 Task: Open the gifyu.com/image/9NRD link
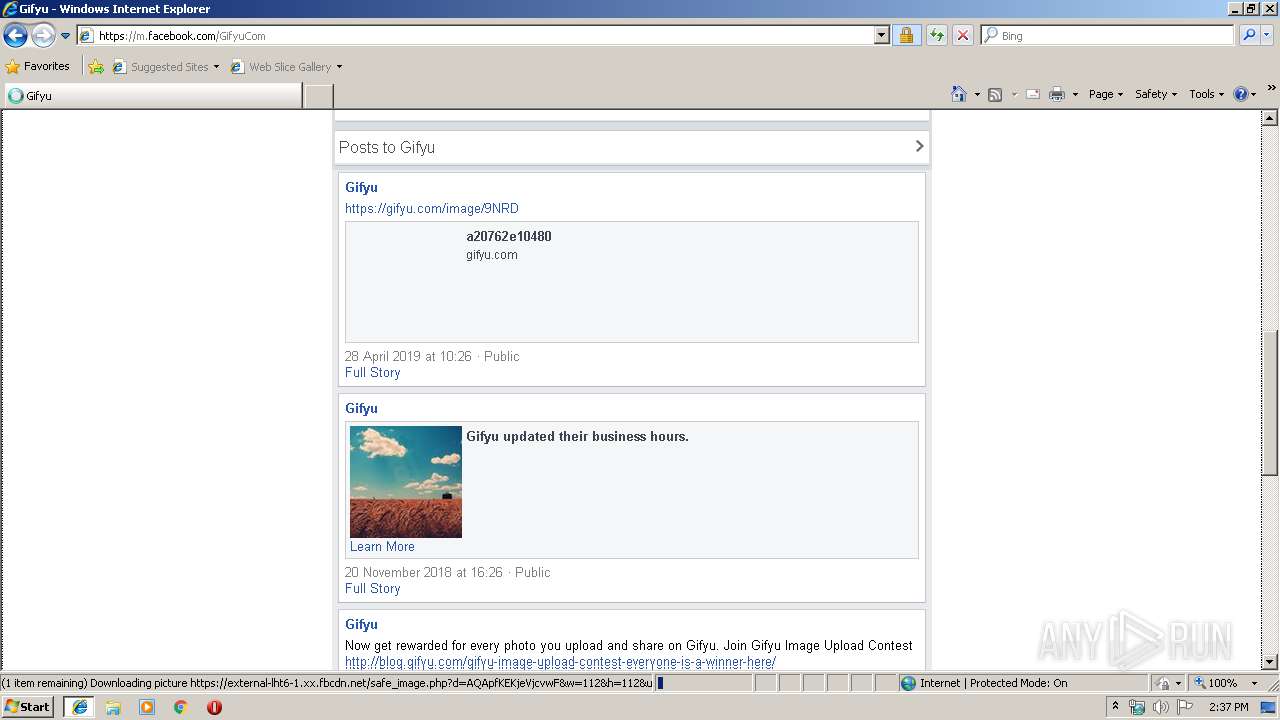[x=432, y=209]
